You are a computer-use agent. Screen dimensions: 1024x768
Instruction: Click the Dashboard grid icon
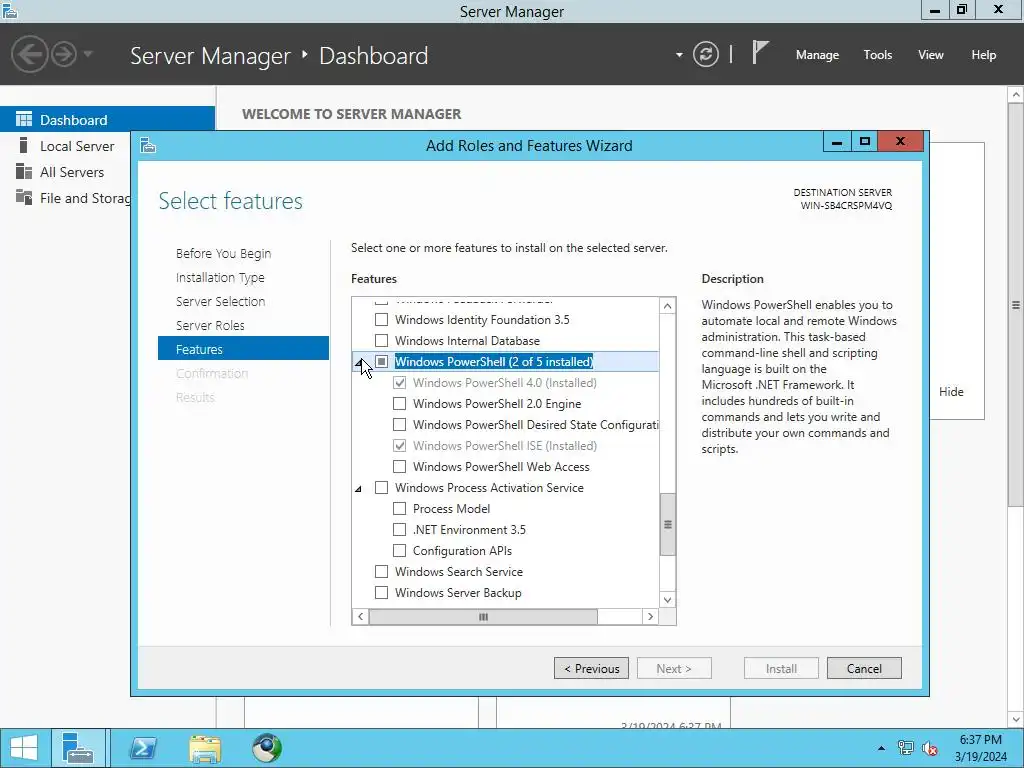pos(24,119)
